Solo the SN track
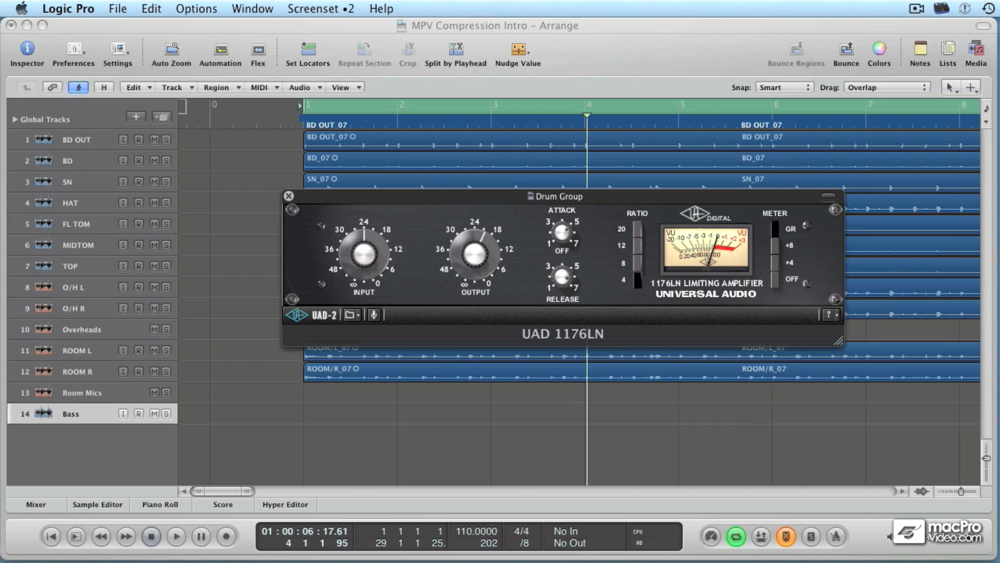 (x=166, y=182)
